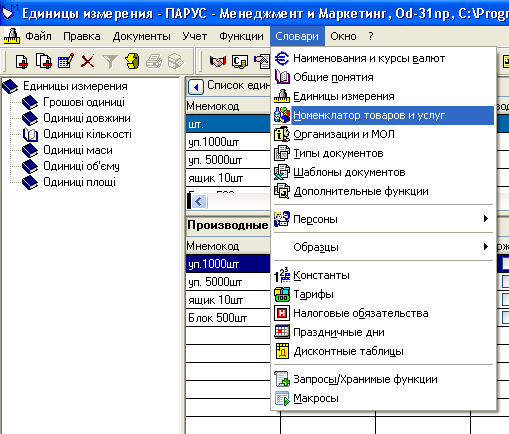Open the Правка menu
This screenshot has width=509, height=434.
[x=82, y=36]
